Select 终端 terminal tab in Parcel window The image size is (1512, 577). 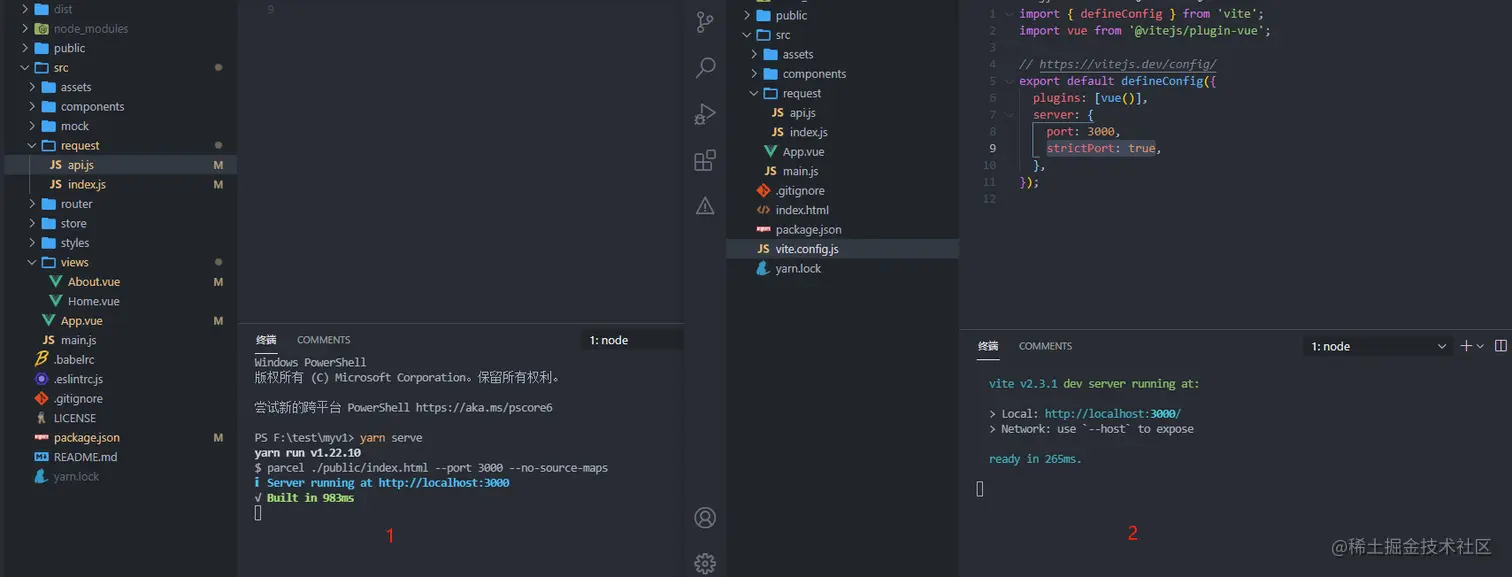pyautogui.click(x=266, y=340)
